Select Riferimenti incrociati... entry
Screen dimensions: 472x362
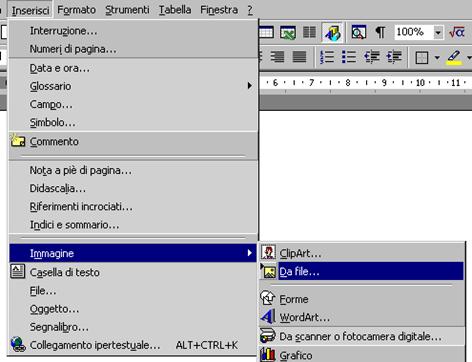133,207
